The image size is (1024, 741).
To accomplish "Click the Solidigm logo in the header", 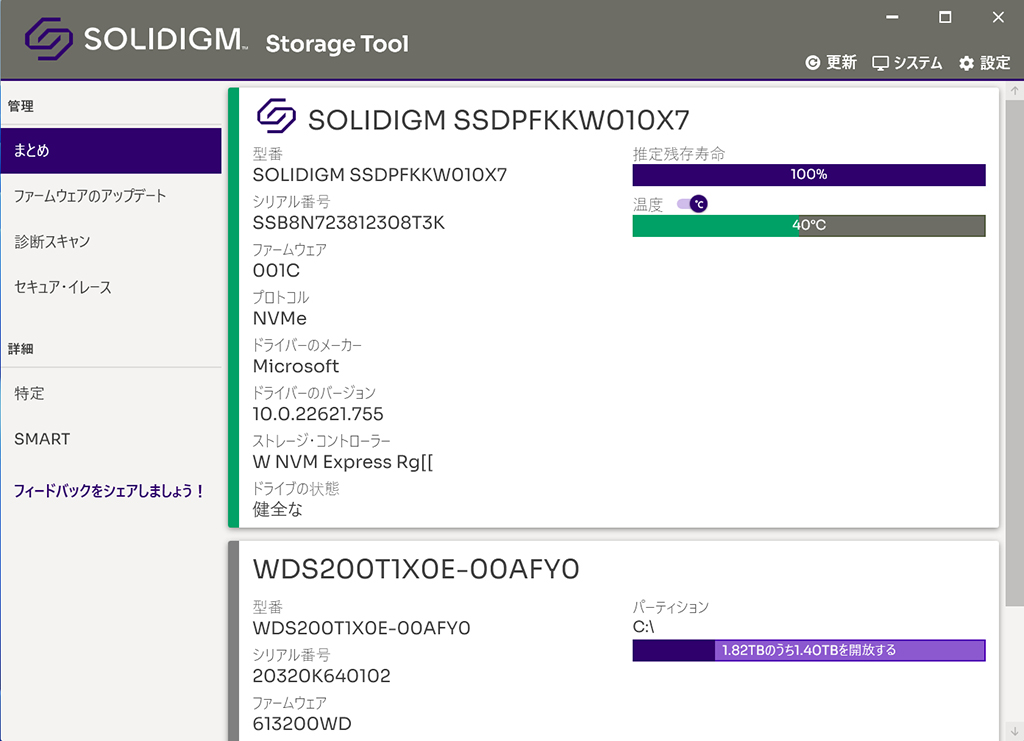I will [49, 39].
